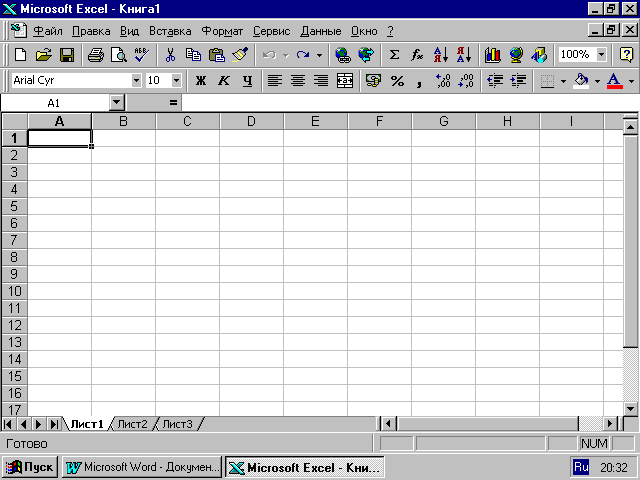Click the vertical scrollbar down arrow
The width and height of the screenshot is (640, 480).
[631, 409]
